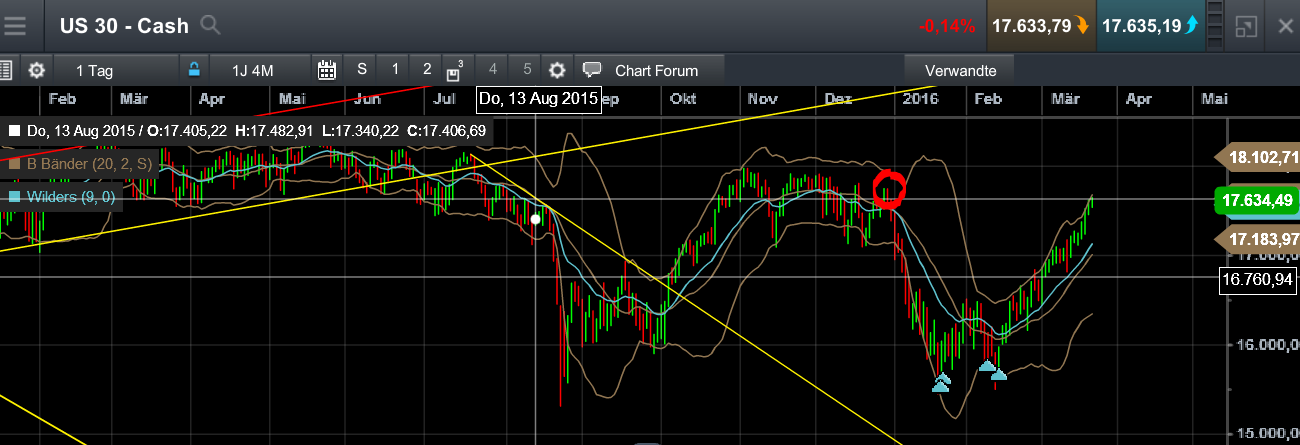The width and height of the screenshot is (1300, 445).
Task: Click the white crosshair point on chart
Action: click(x=536, y=219)
